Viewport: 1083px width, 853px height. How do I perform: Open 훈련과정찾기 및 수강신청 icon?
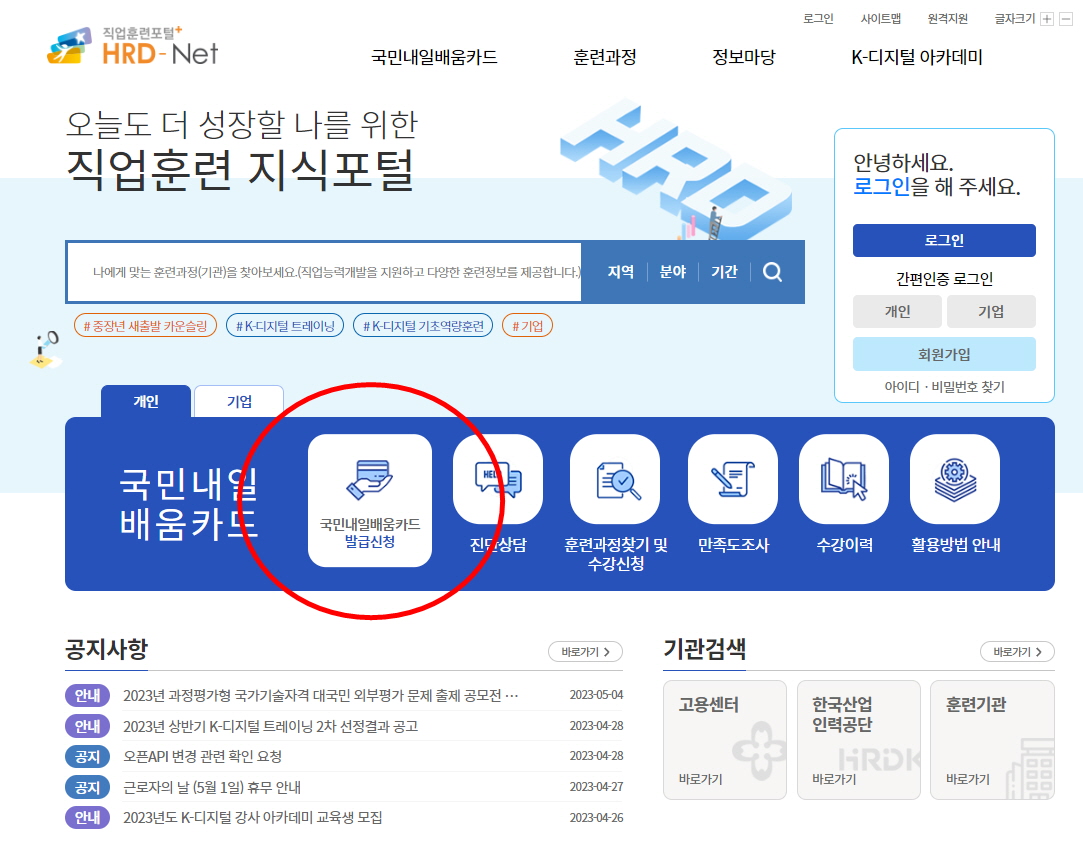click(615, 479)
